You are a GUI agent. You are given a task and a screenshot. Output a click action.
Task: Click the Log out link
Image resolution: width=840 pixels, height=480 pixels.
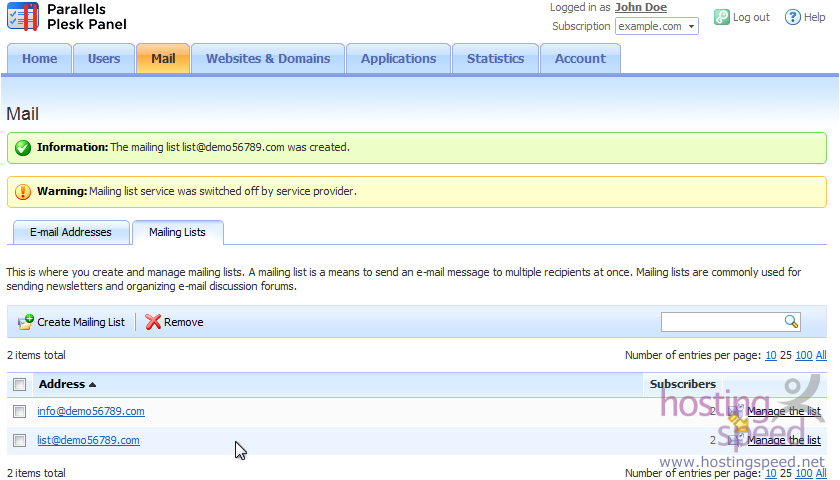tap(751, 17)
